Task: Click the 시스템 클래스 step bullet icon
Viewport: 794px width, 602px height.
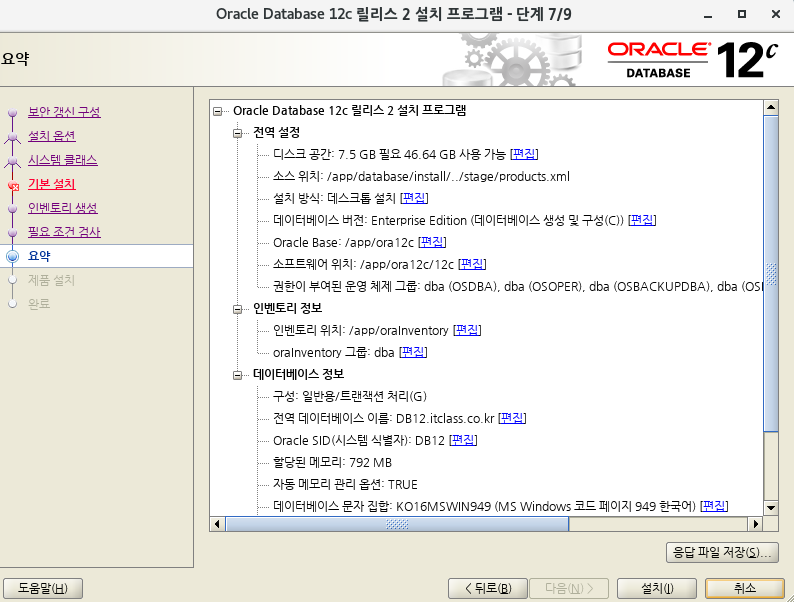Action: pyautogui.click(x=13, y=160)
